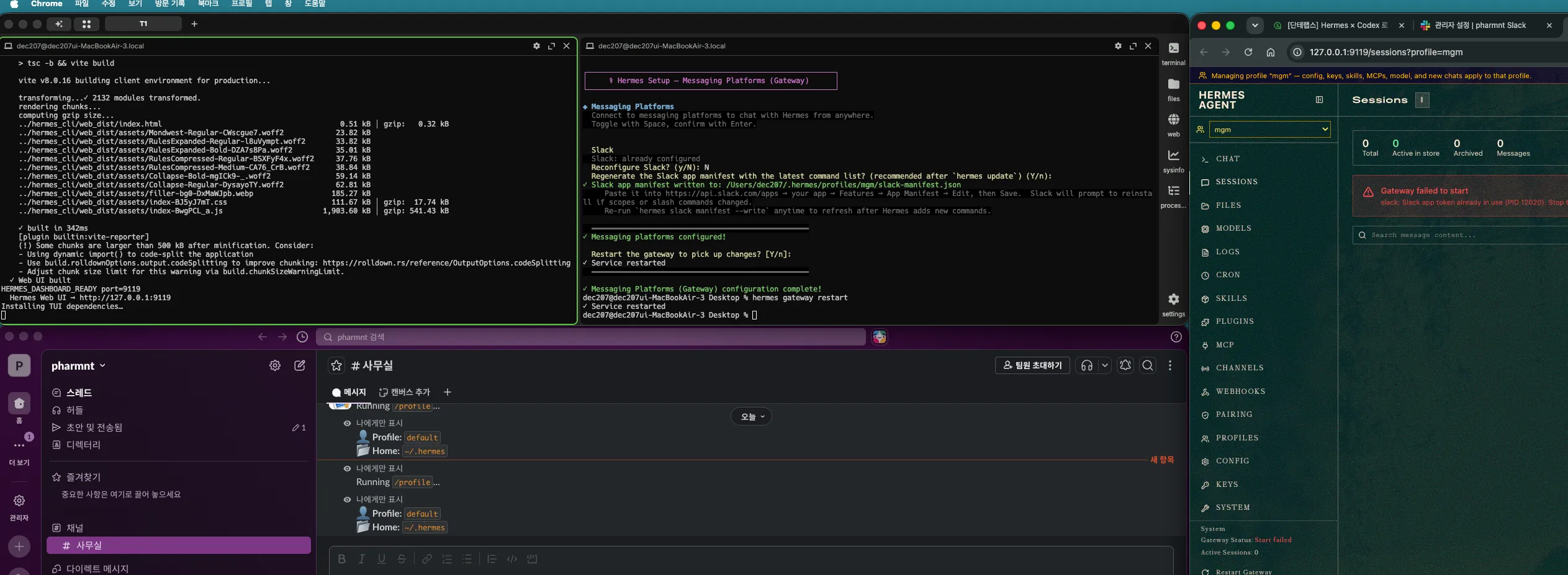Viewport: 1568px width, 575px height.
Task: Select the 캔버스 추가 tab
Action: pyautogui.click(x=404, y=392)
